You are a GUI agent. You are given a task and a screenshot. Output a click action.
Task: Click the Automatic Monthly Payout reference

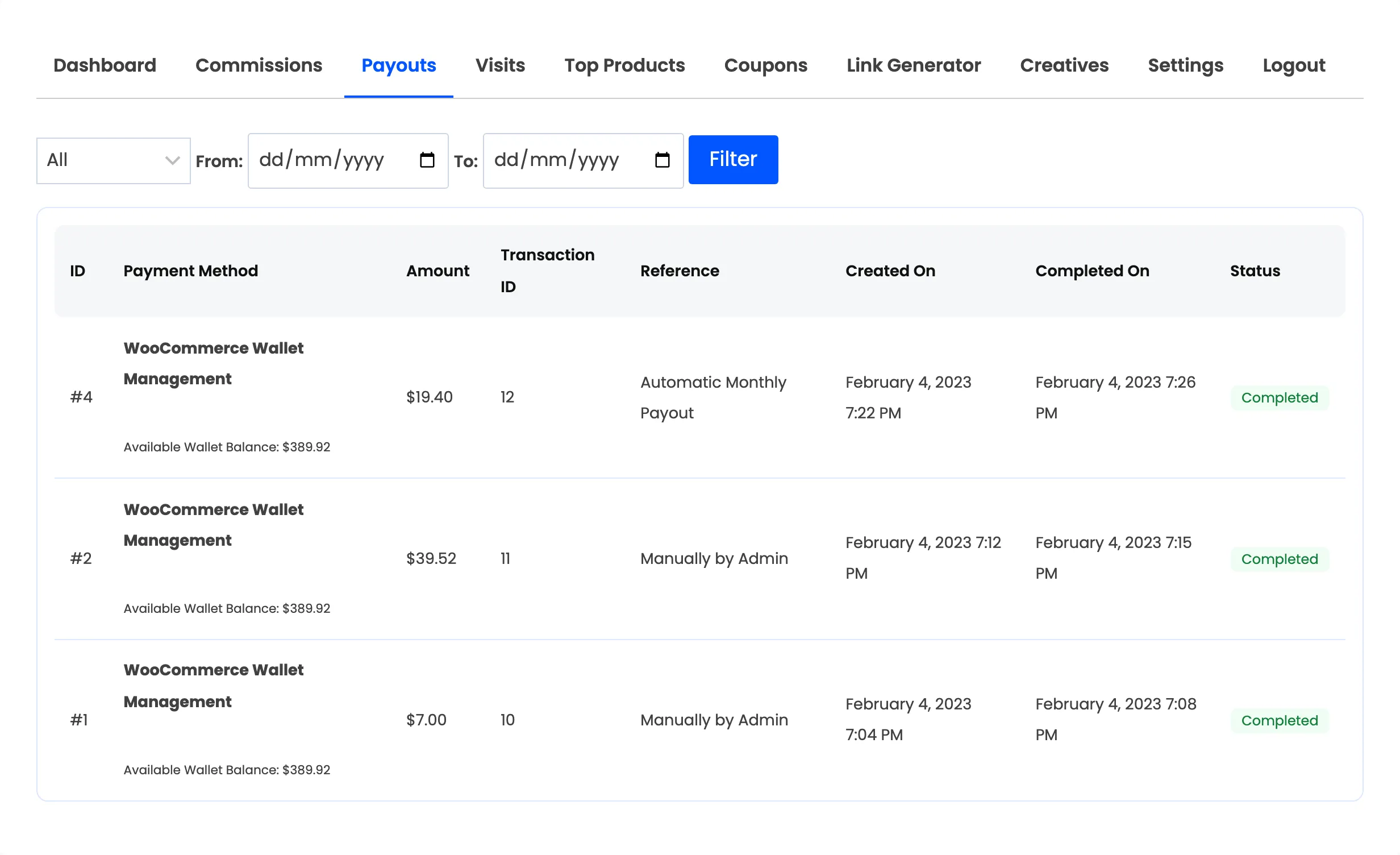pos(713,397)
